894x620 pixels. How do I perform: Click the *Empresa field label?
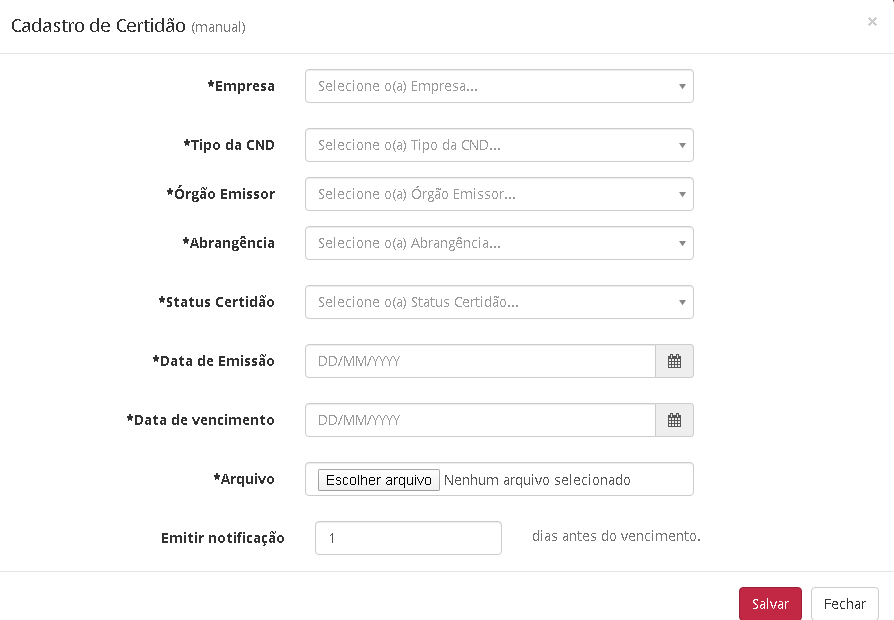coord(241,86)
